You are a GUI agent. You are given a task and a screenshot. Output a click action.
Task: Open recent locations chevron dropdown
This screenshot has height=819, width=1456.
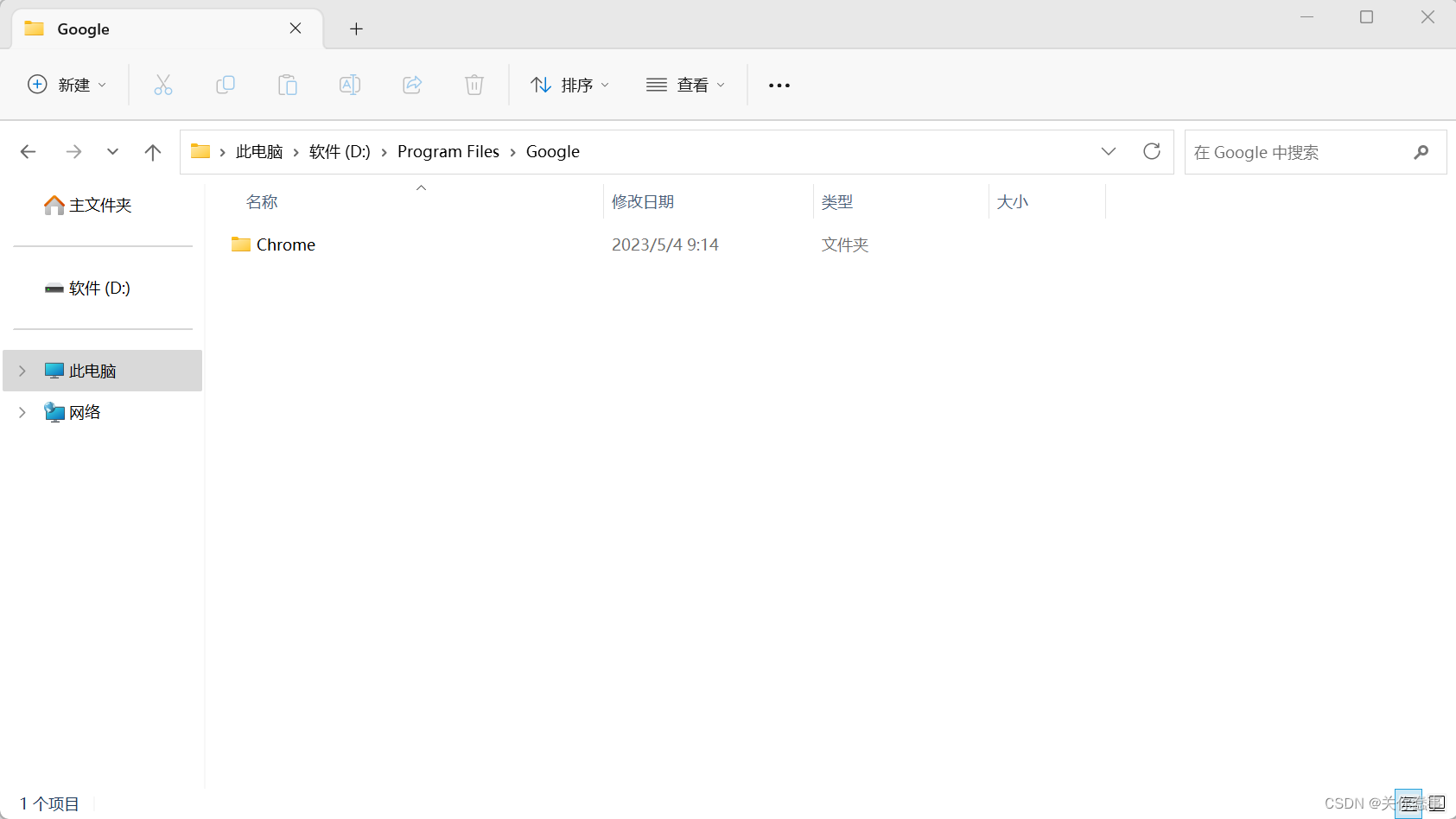[x=112, y=152]
